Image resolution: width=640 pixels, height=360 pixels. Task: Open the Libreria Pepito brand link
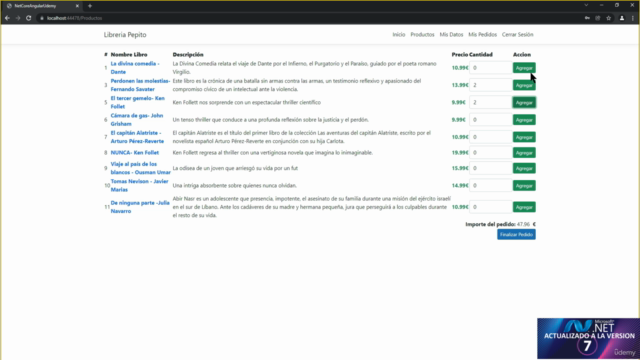(125, 35)
